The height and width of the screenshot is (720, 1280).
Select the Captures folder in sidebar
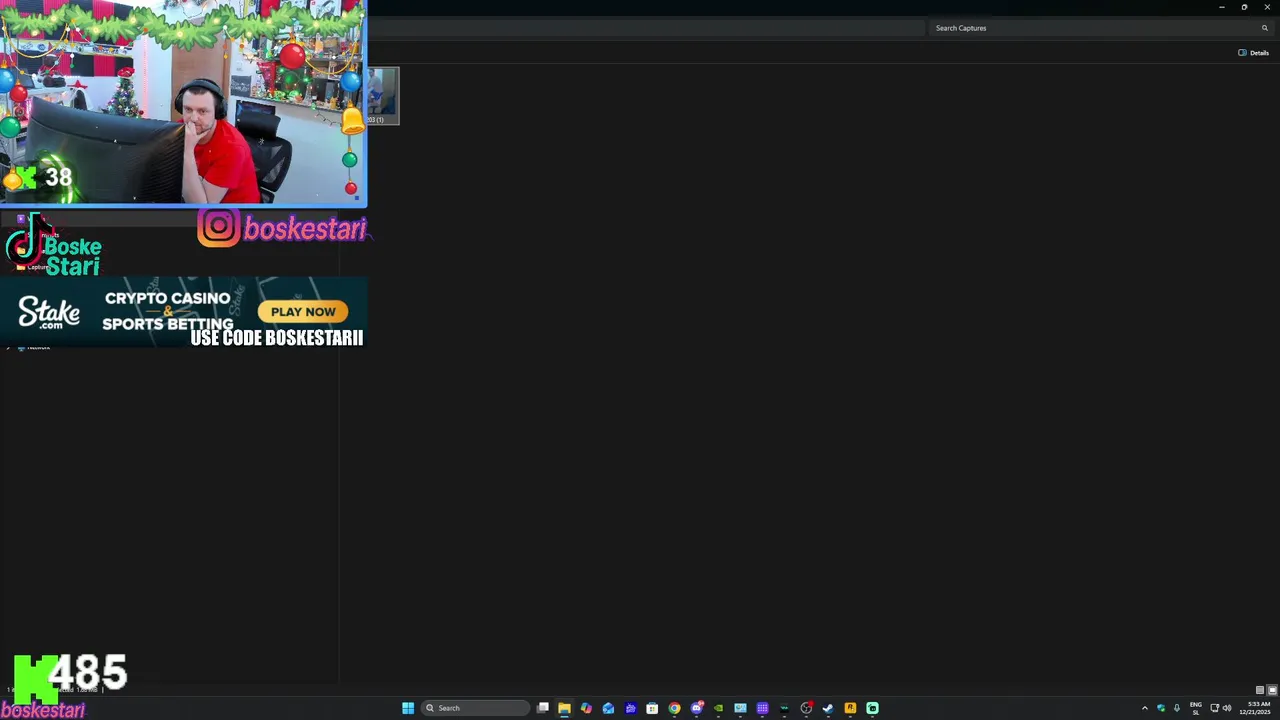coord(33,267)
